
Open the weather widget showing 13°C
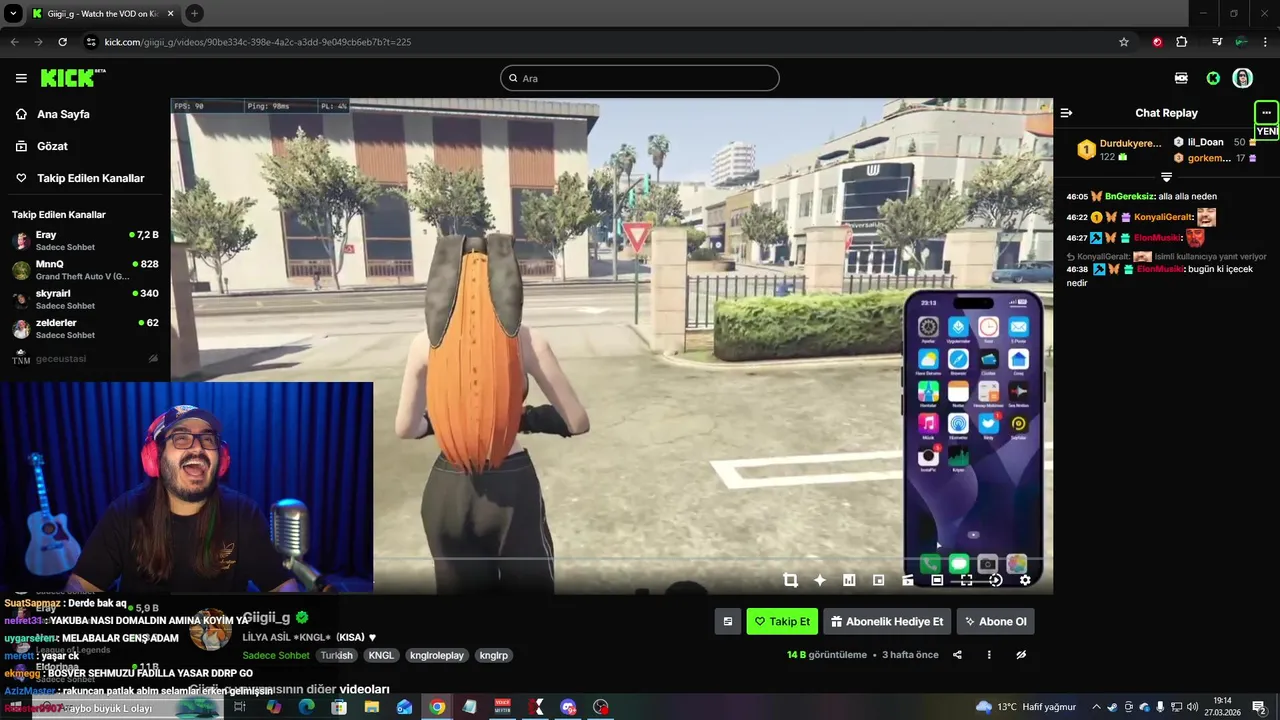(x=1027, y=707)
